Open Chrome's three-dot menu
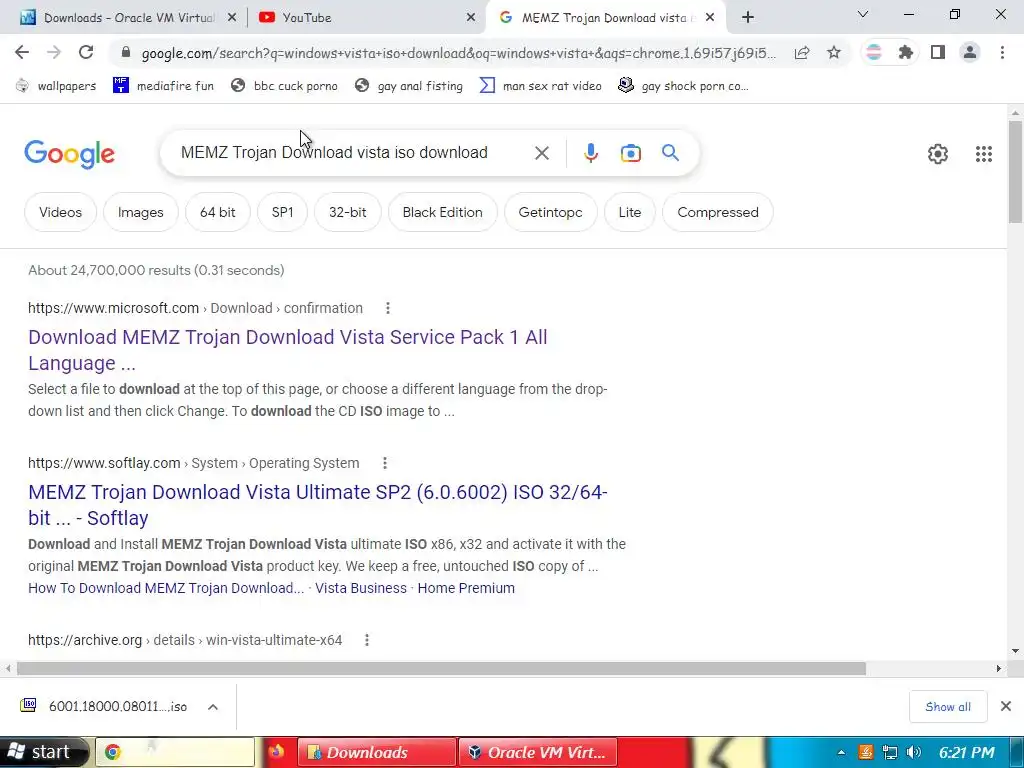Screen dimensions: 1024x768 tap(1002, 52)
